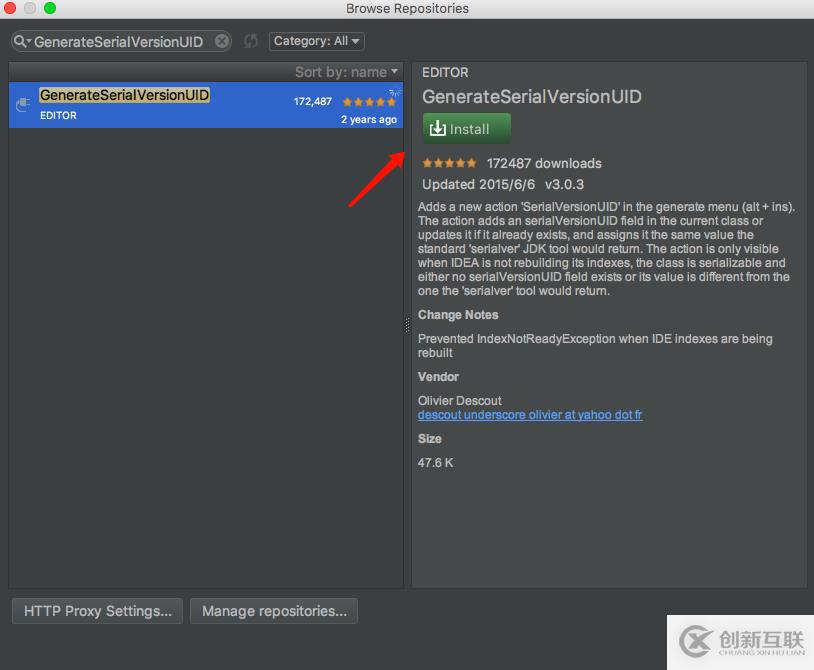Click the 'Size' heading
This screenshot has height=670, width=814.
430,439
